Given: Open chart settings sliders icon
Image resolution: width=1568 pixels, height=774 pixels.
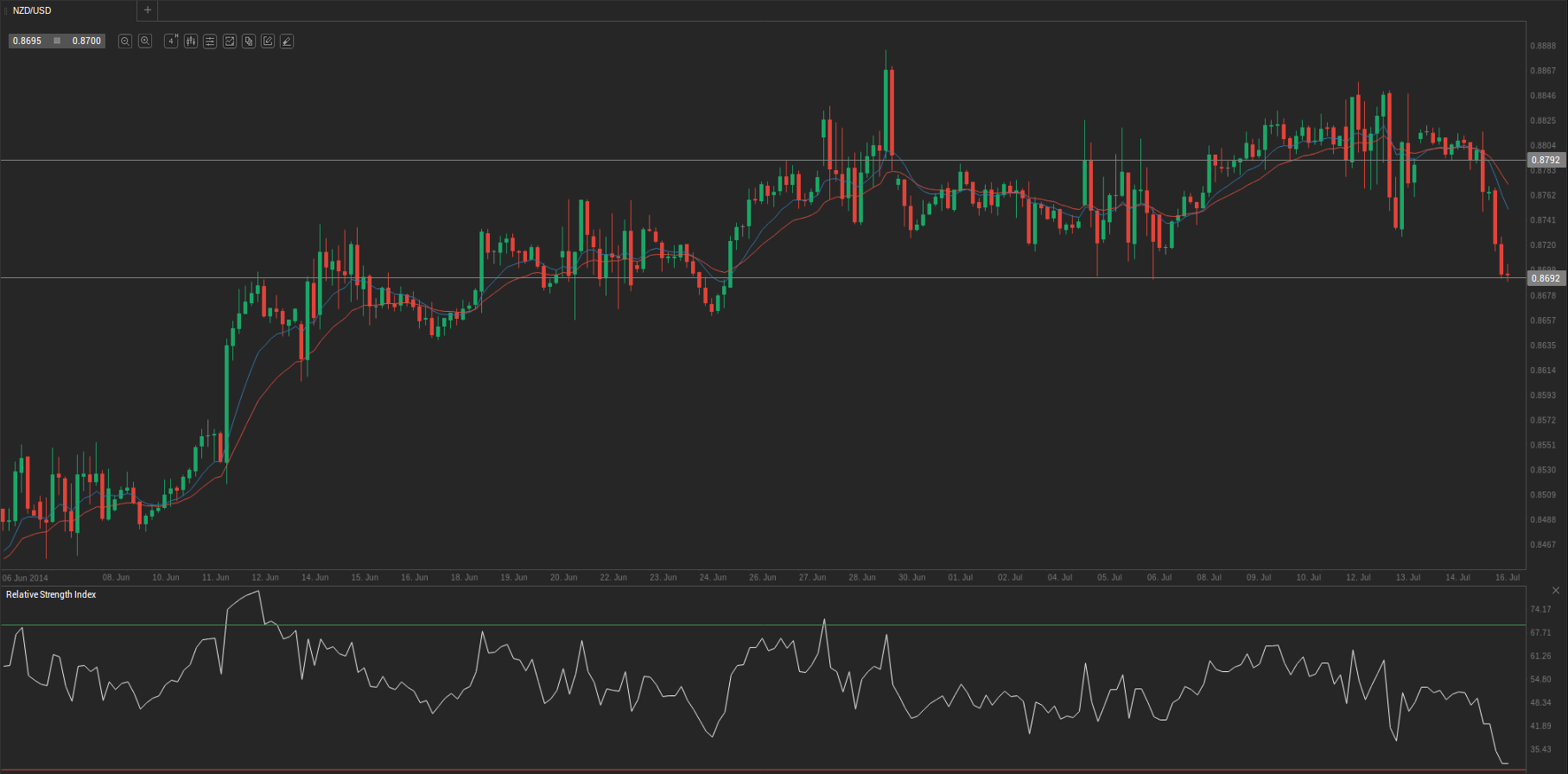Looking at the screenshot, I should point(210,41).
